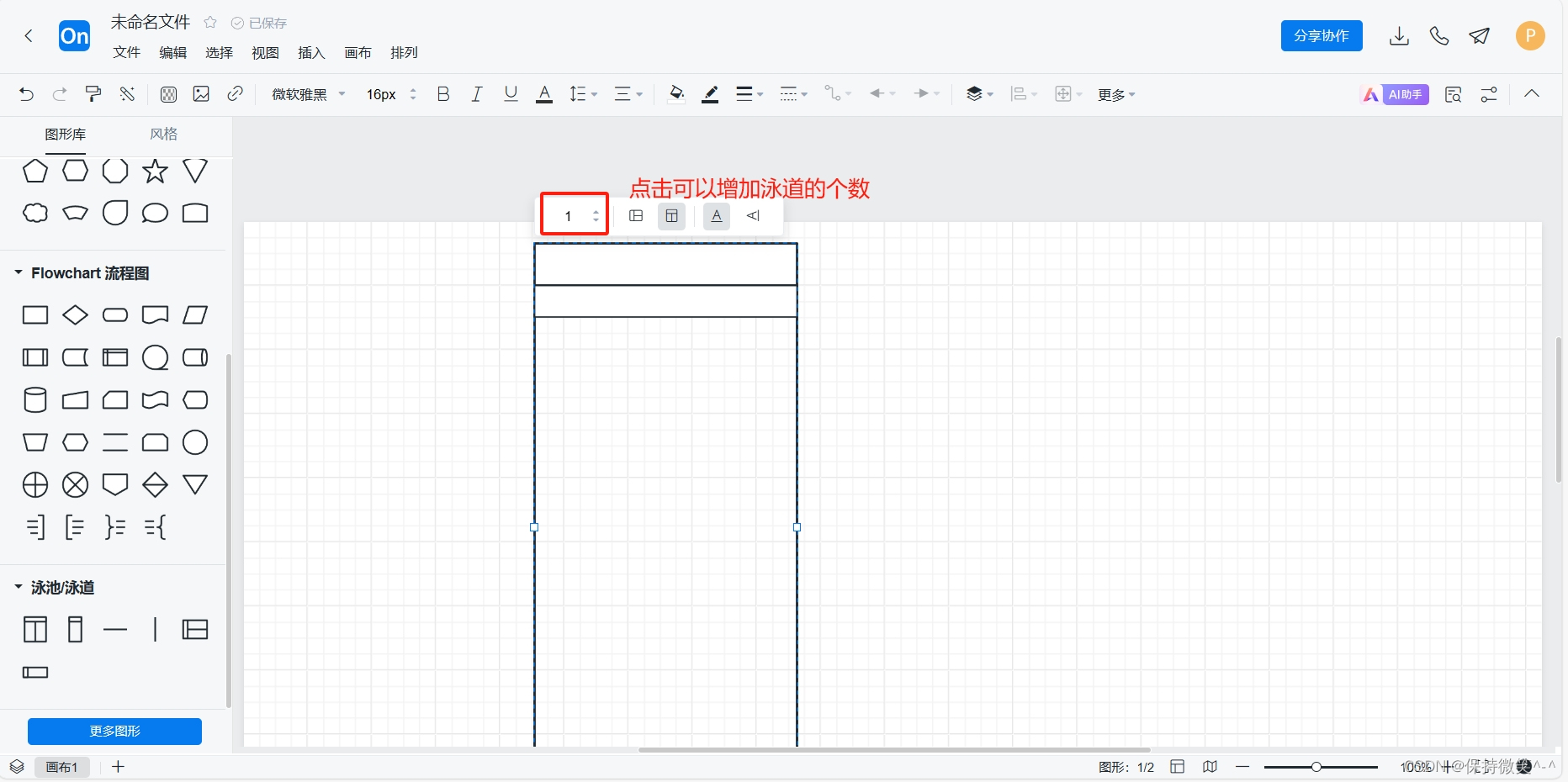1568x782 pixels.
Task: Go back with the left chevron
Action: coord(29,35)
